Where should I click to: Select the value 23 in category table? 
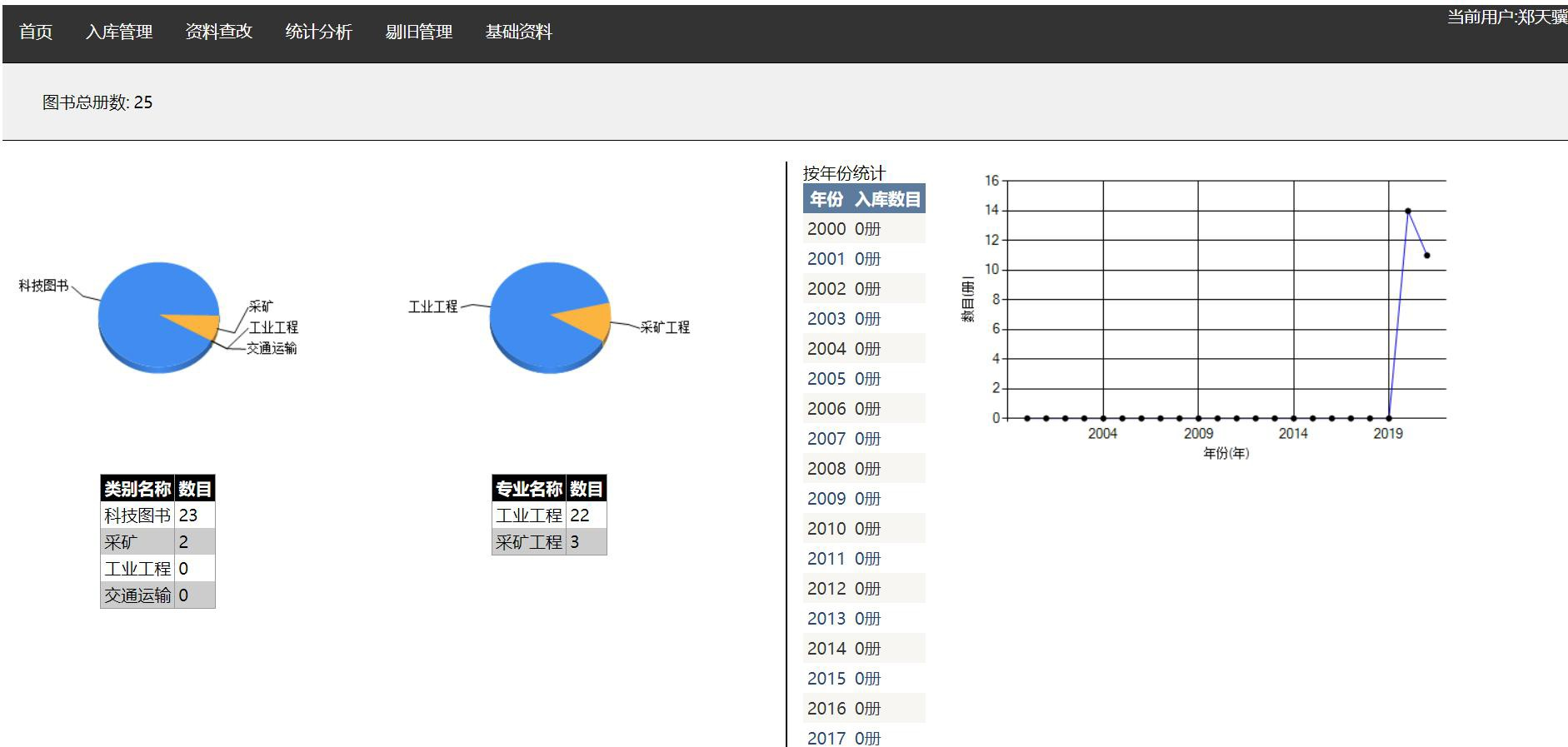[195, 515]
